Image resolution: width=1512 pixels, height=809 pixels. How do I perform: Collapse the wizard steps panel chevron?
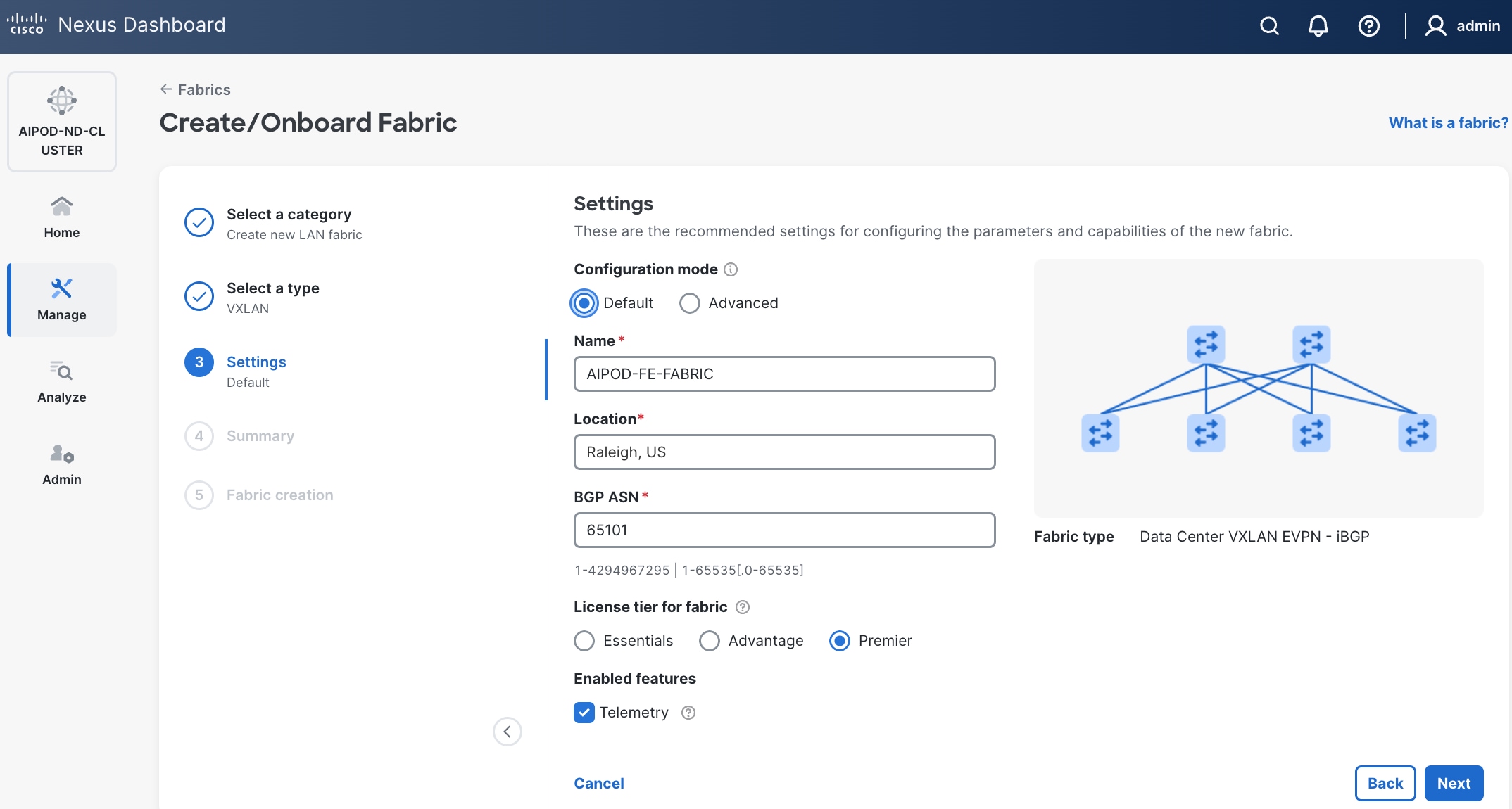point(507,732)
